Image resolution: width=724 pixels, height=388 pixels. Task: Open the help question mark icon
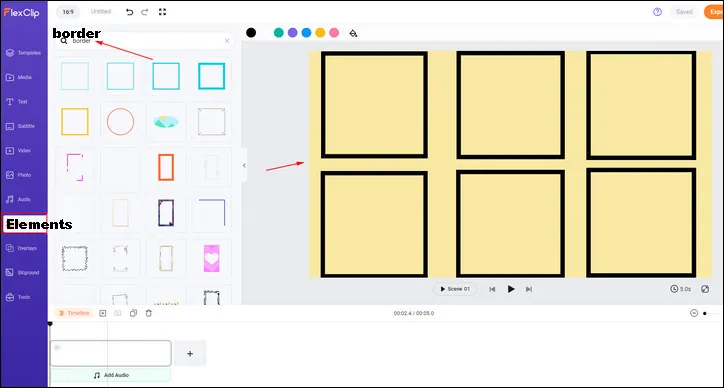658,12
